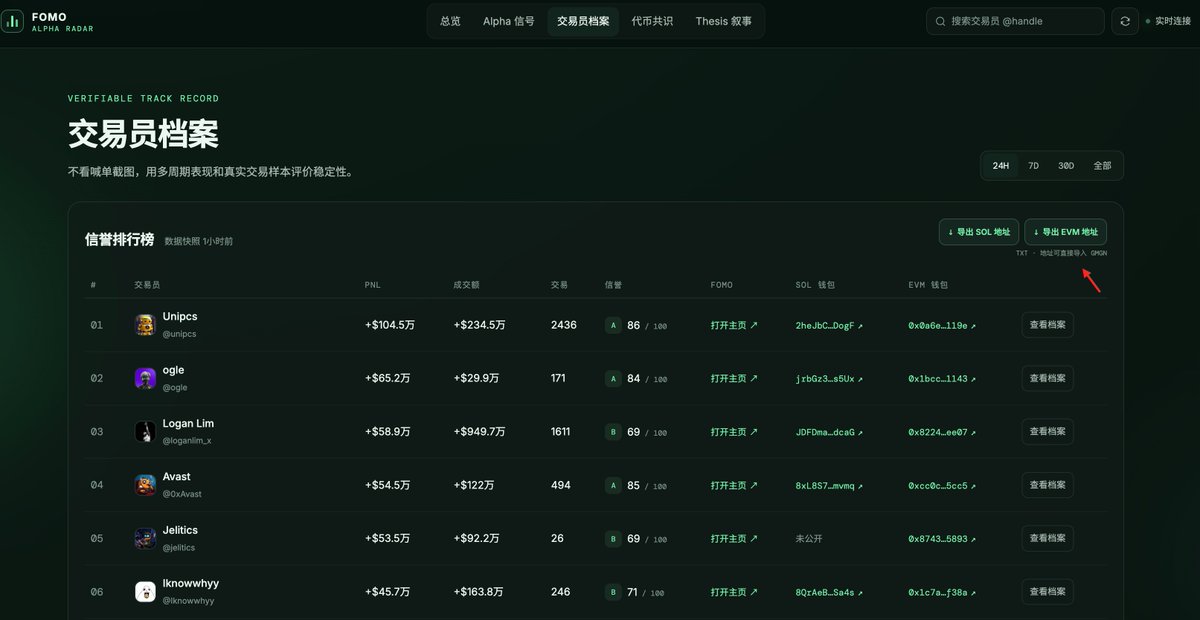The width and height of the screenshot is (1200, 620).
Task: Select the 交易员档案 tab
Action: tap(583, 21)
